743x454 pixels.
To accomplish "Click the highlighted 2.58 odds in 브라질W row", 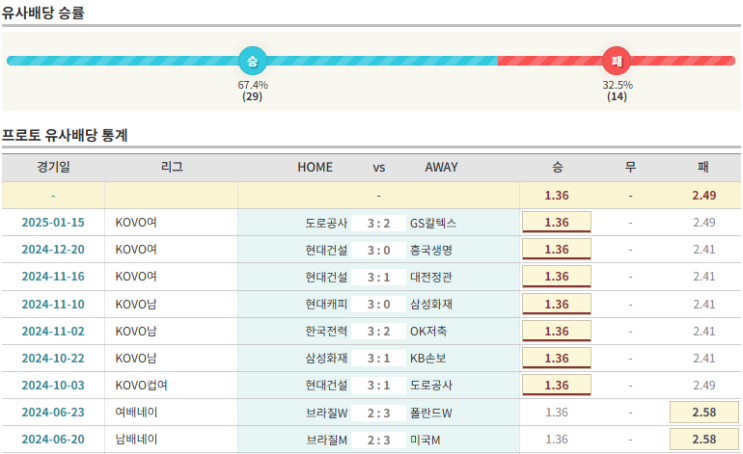I will click(704, 412).
